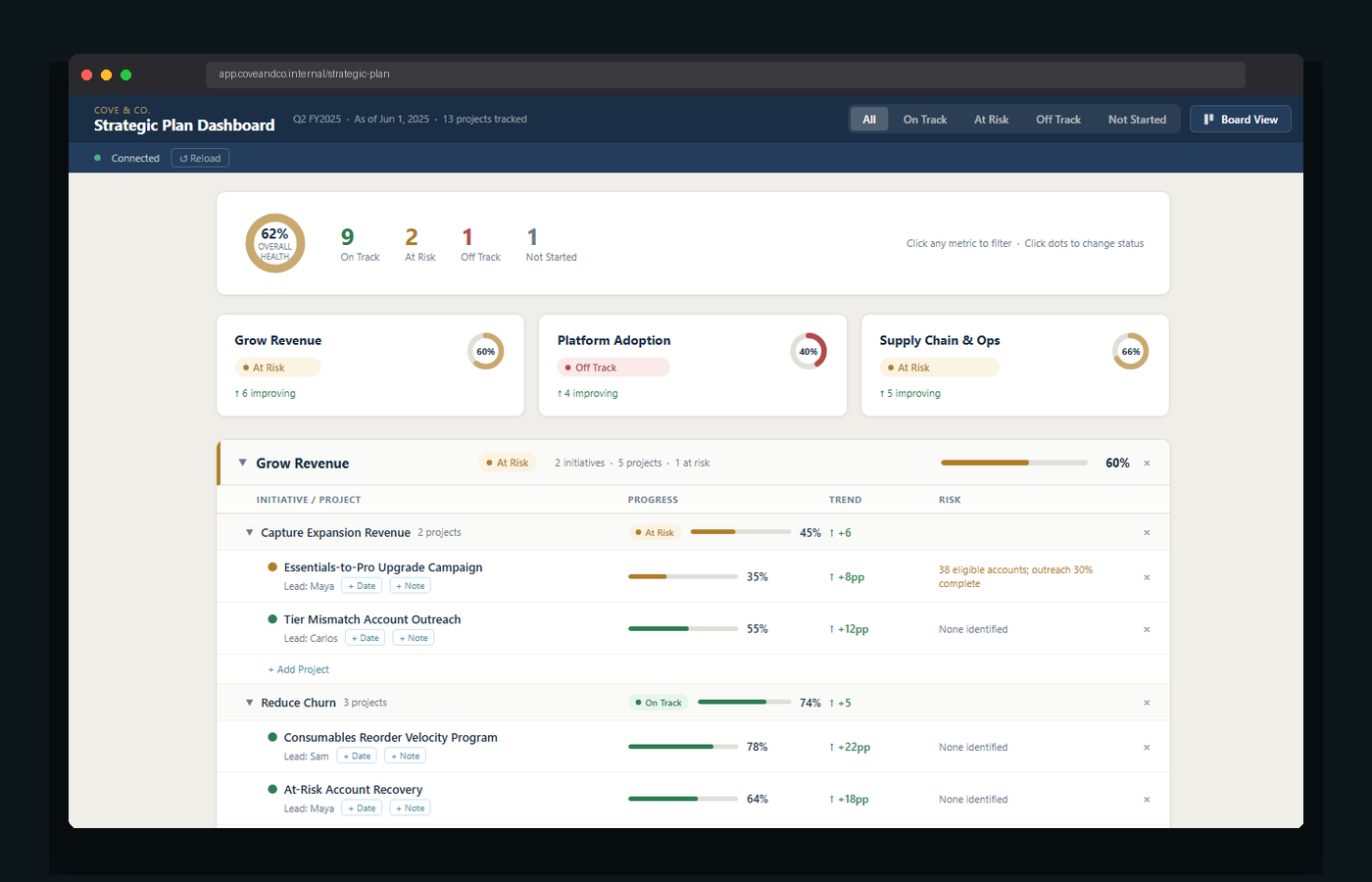
Task: Switch to On Track filter tab
Action: pyautogui.click(x=925, y=120)
